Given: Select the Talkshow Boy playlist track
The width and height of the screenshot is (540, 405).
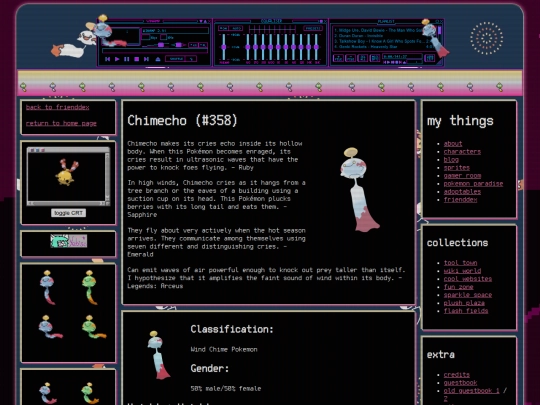Looking at the screenshot, I should (x=381, y=41).
